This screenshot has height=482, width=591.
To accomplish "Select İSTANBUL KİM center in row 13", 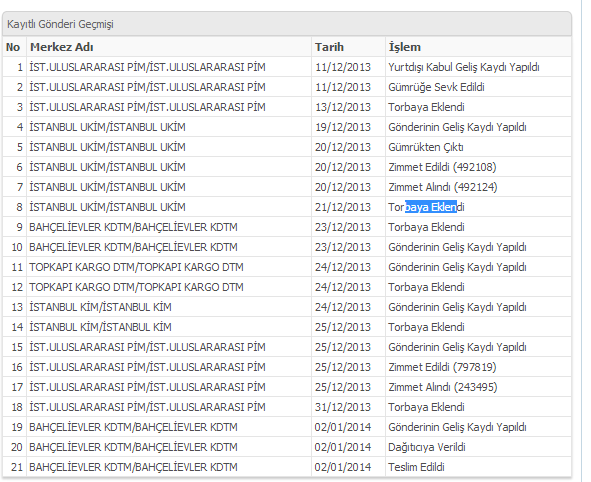I will 100,307.
